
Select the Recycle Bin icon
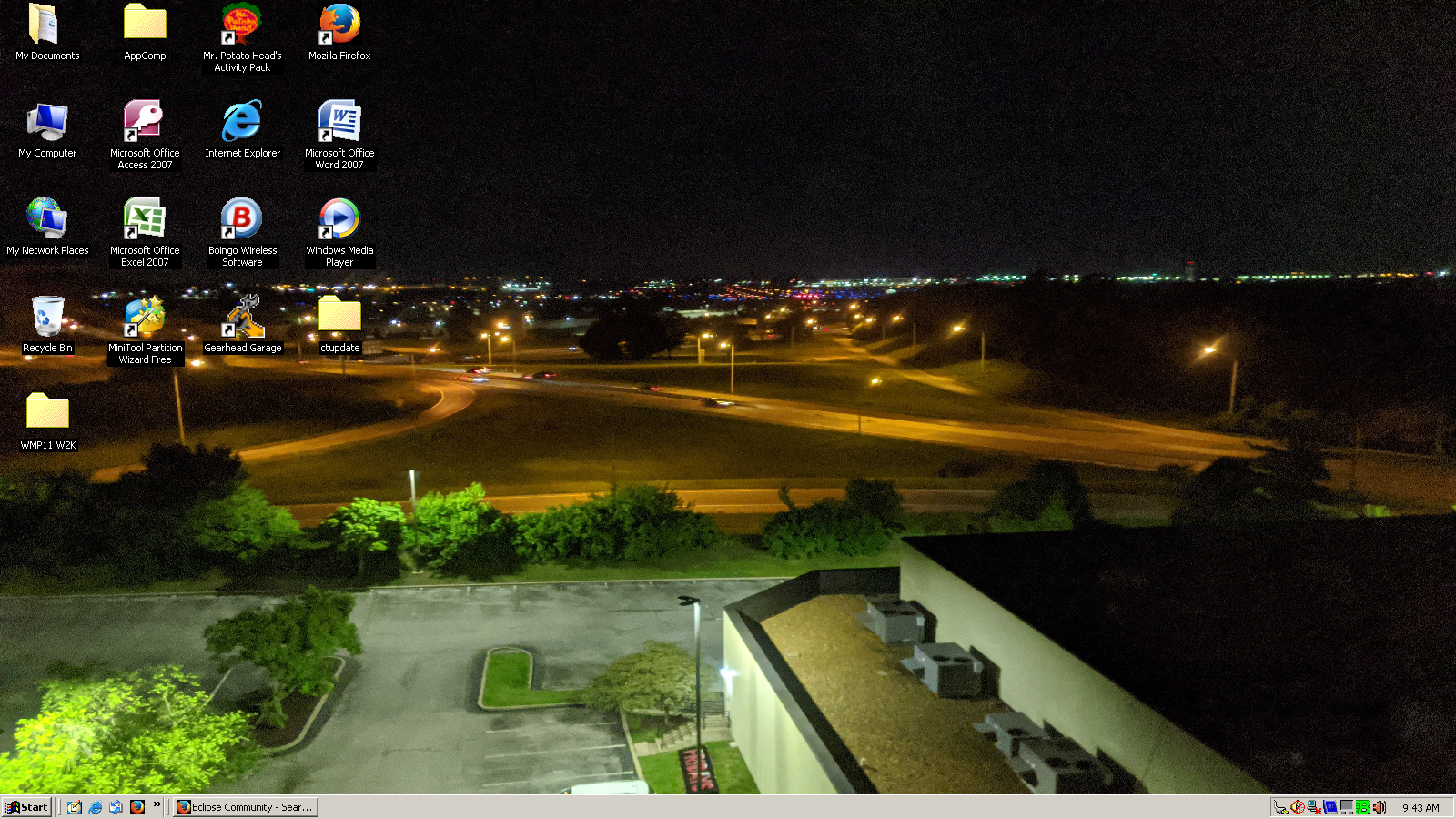pos(47,318)
